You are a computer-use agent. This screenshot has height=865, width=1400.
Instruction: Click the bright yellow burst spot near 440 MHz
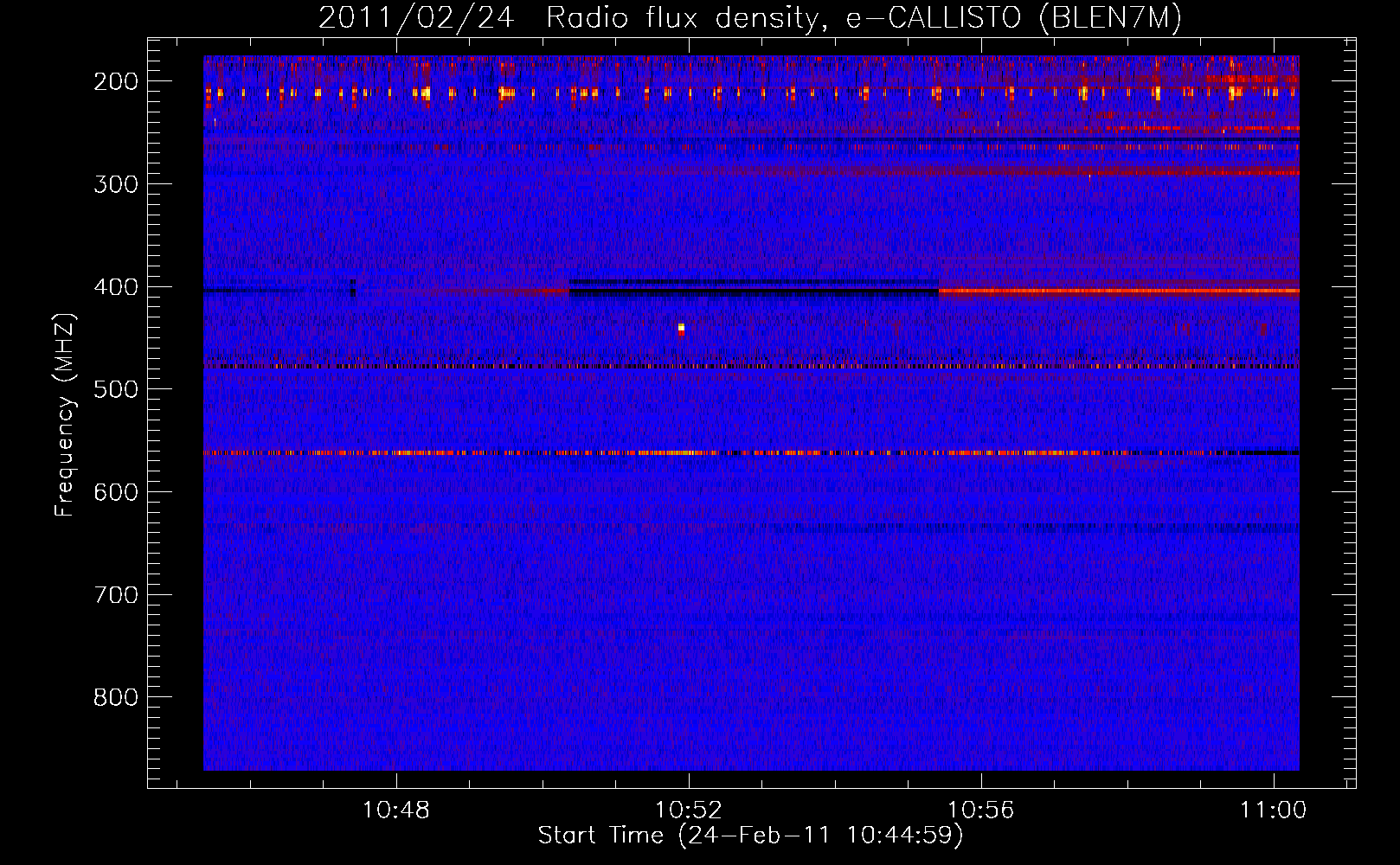pyautogui.click(x=682, y=329)
